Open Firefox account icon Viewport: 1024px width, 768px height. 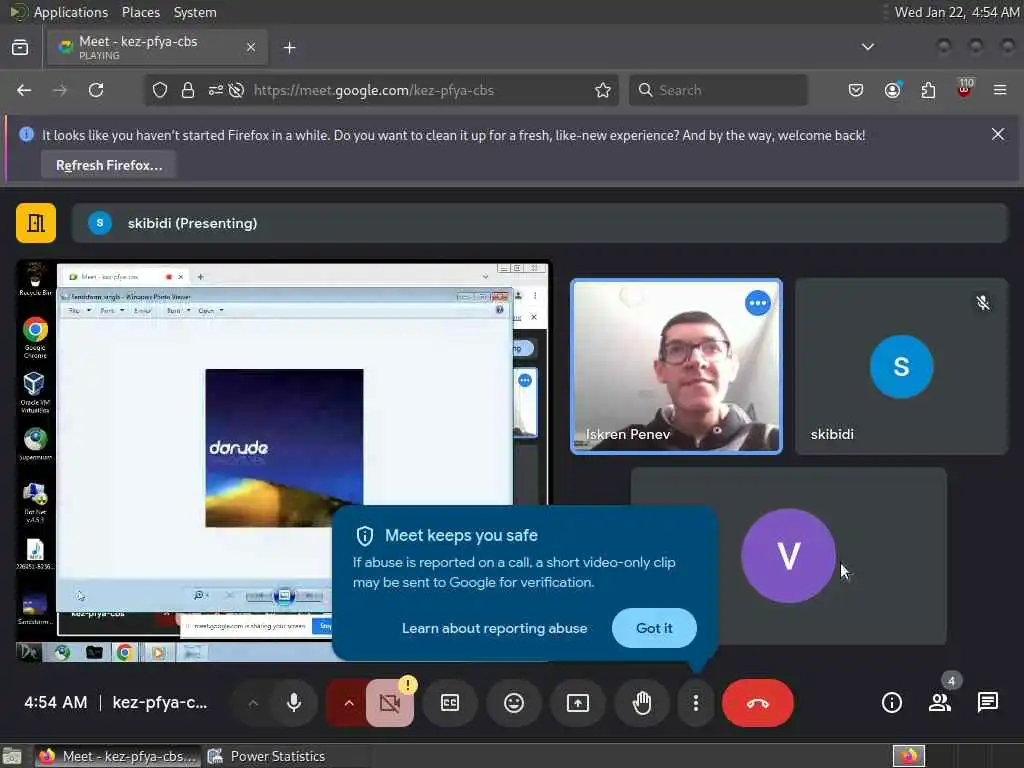point(892,90)
